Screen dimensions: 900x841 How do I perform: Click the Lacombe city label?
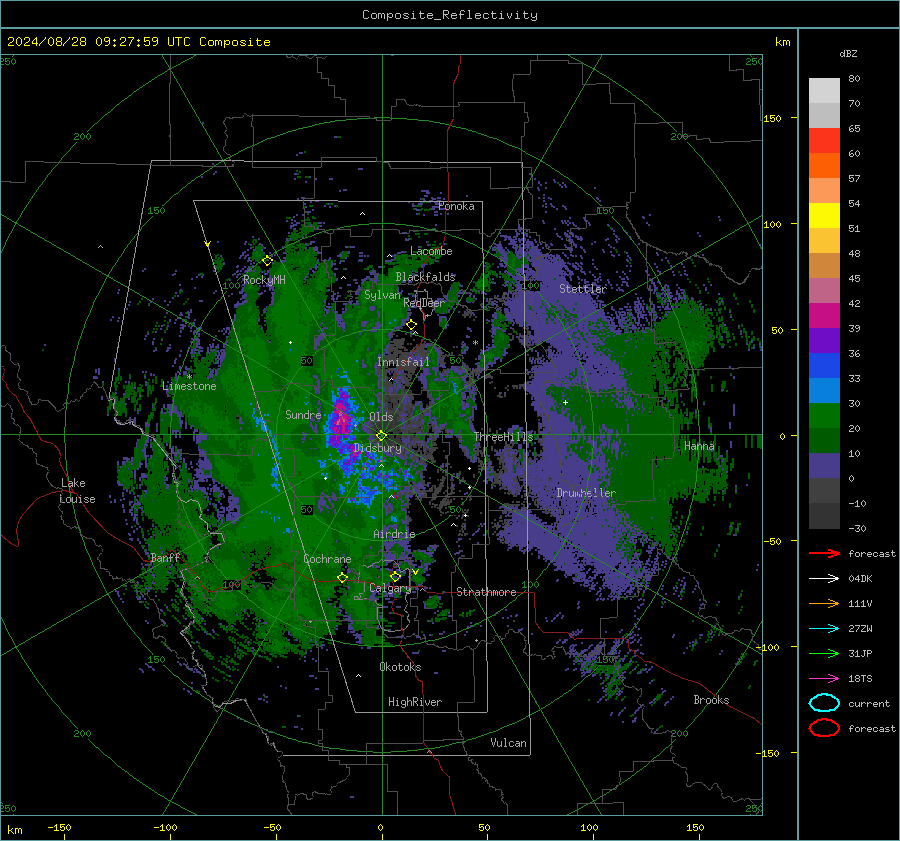click(431, 251)
